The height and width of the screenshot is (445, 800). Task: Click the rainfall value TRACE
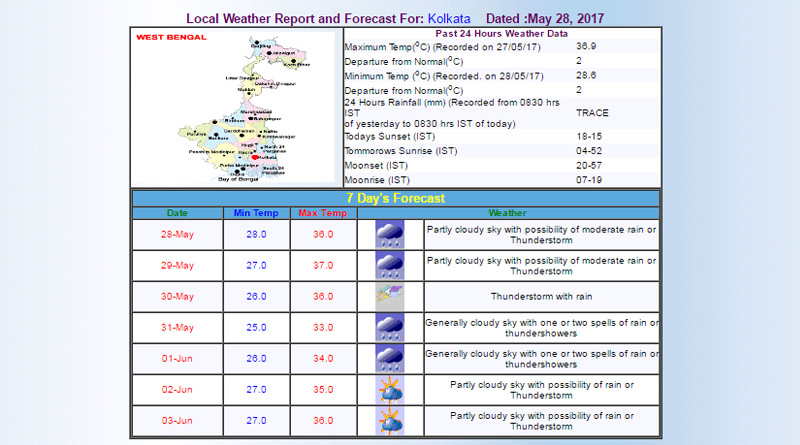(x=592, y=113)
